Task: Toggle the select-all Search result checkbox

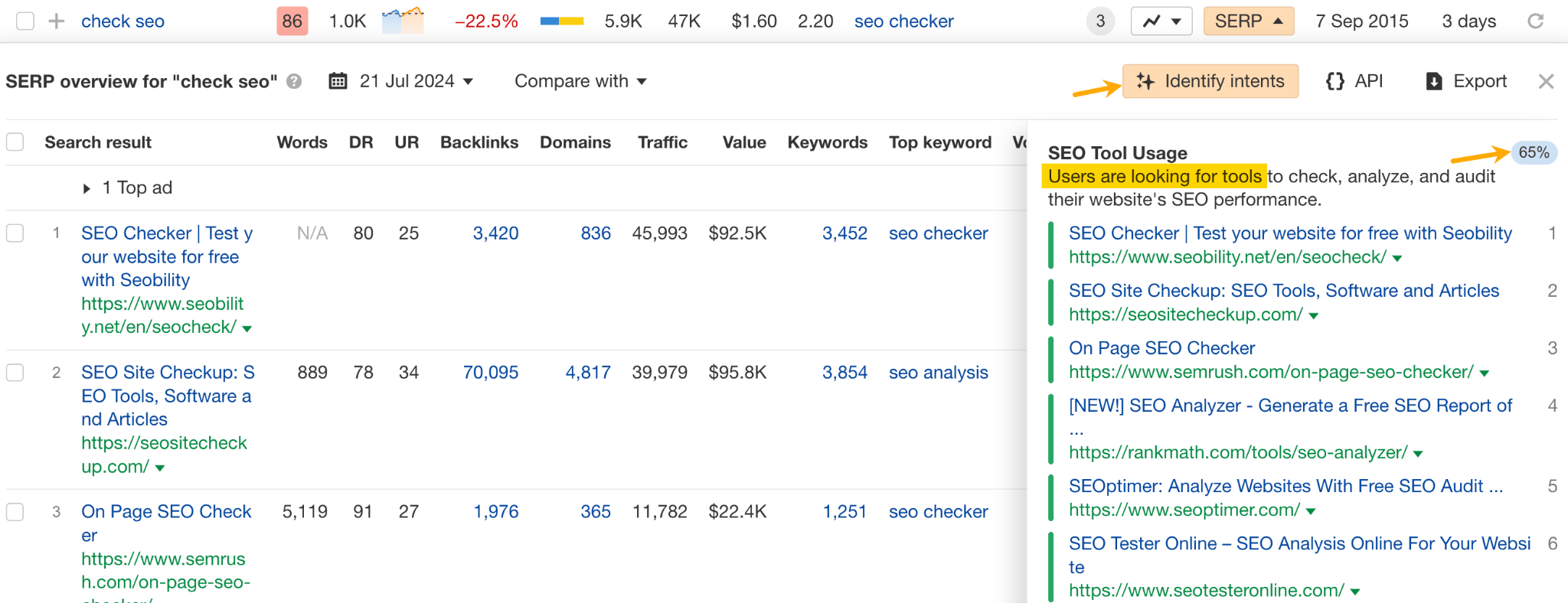Action: click(15, 142)
